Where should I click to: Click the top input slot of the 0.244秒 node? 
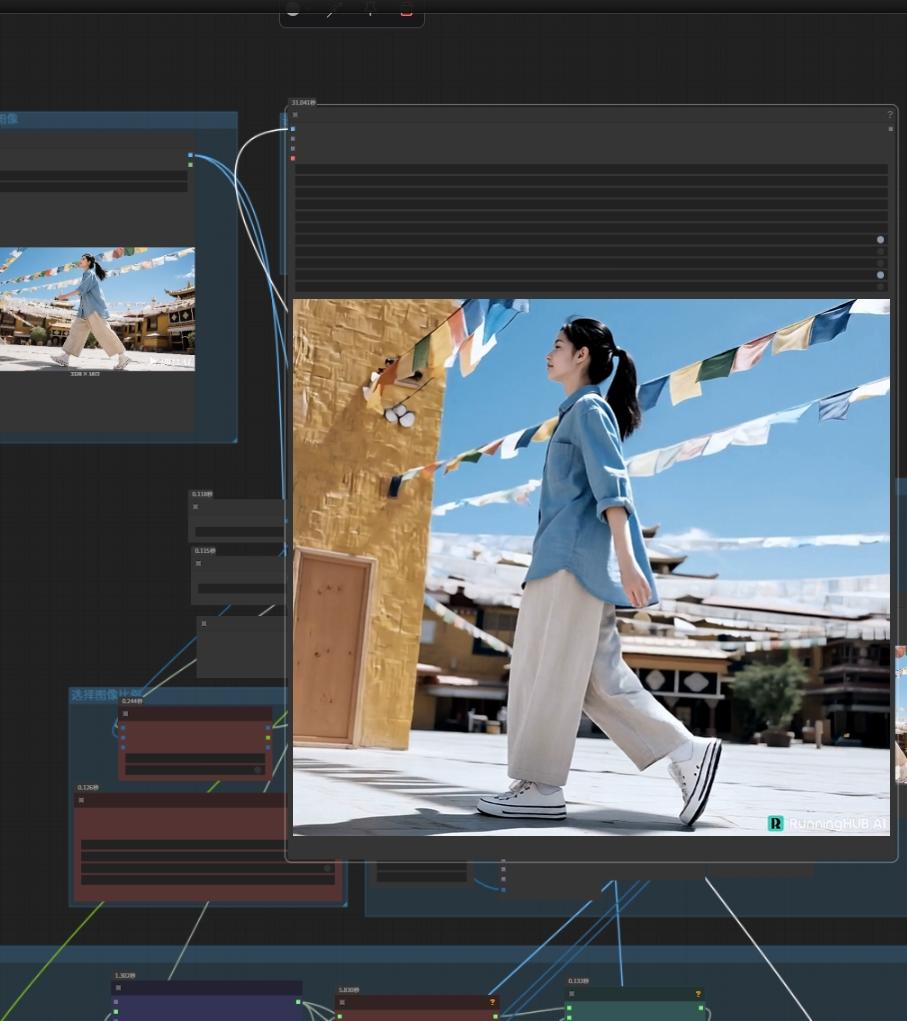coord(123,728)
